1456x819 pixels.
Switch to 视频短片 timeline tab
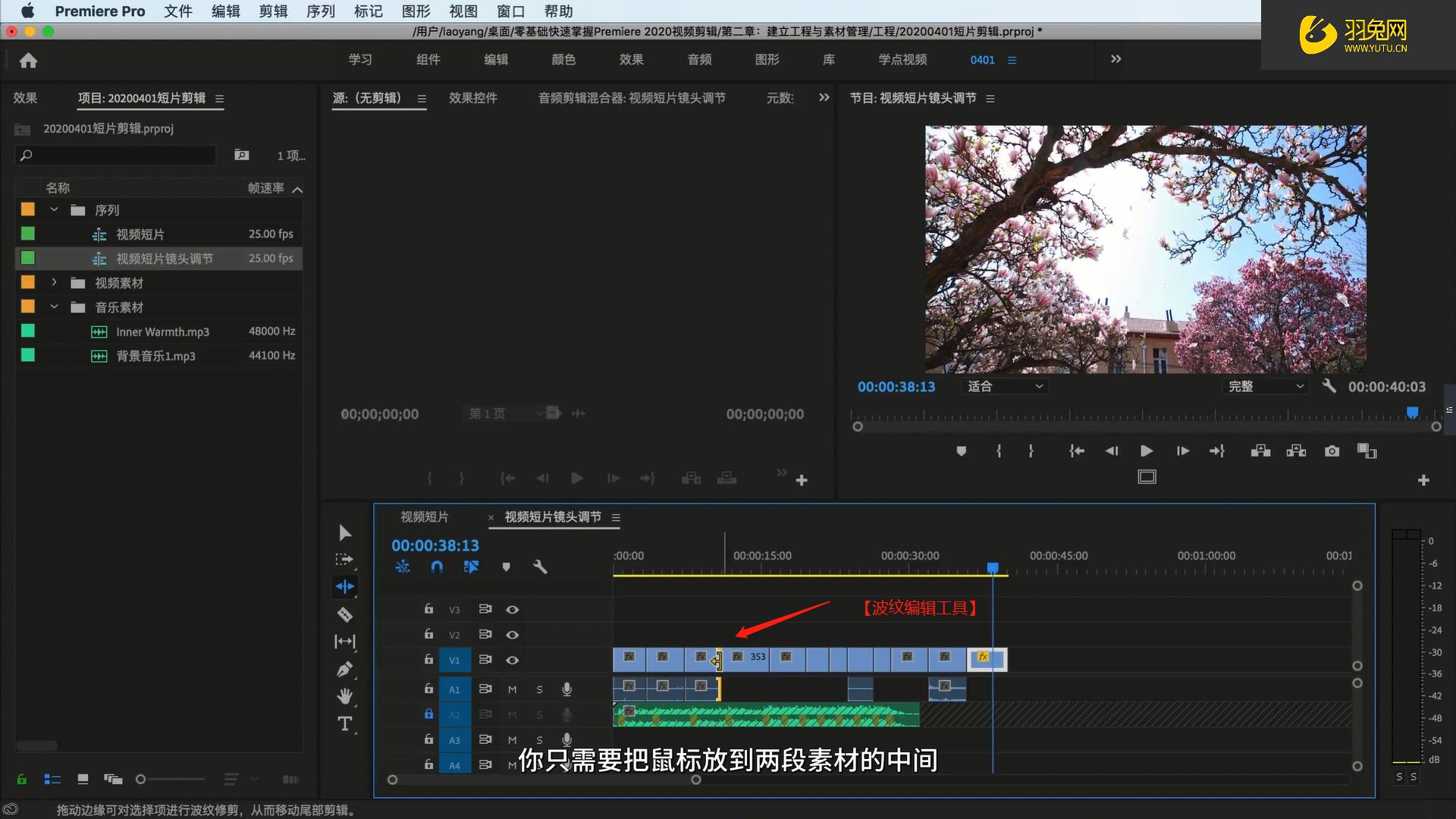point(425,517)
